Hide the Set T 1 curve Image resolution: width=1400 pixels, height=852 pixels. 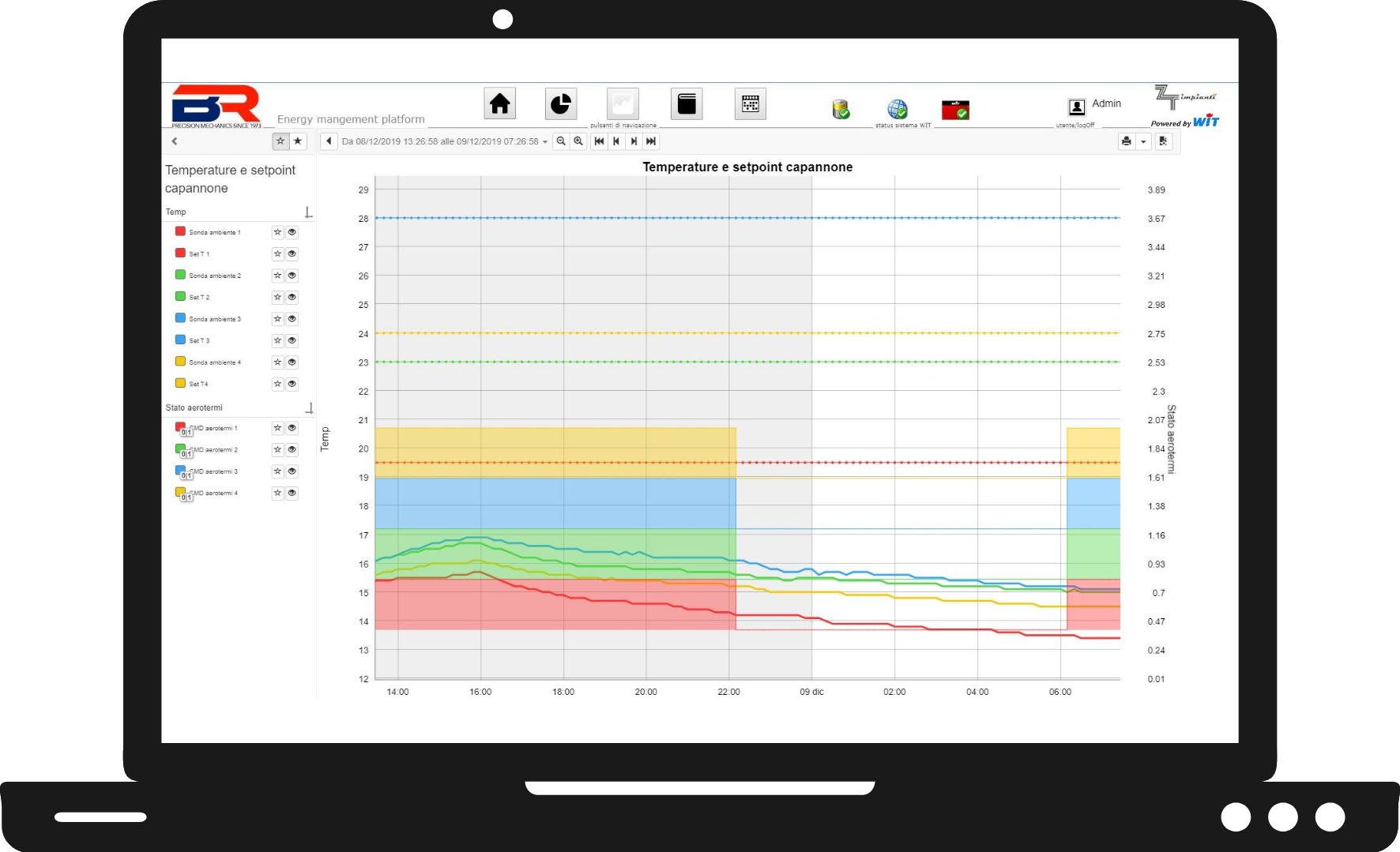coord(292,254)
